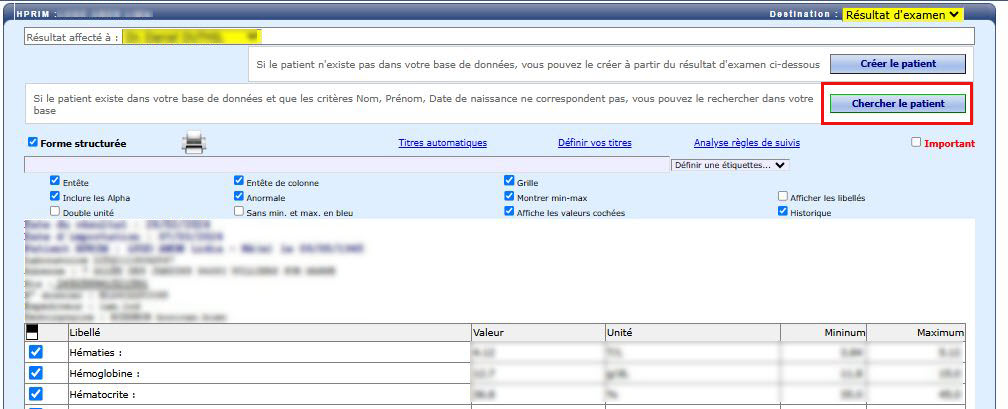1008x409 pixels.
Task: Toggle 'Montrer min-max' checkbox
Action: 510,197
